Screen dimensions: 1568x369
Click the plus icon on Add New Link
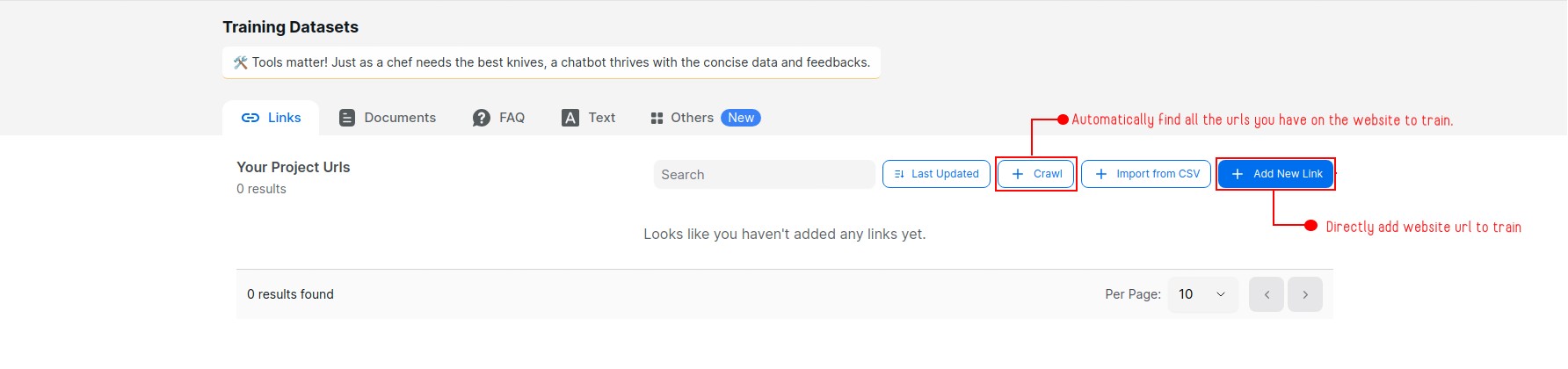pos(1238,174)
